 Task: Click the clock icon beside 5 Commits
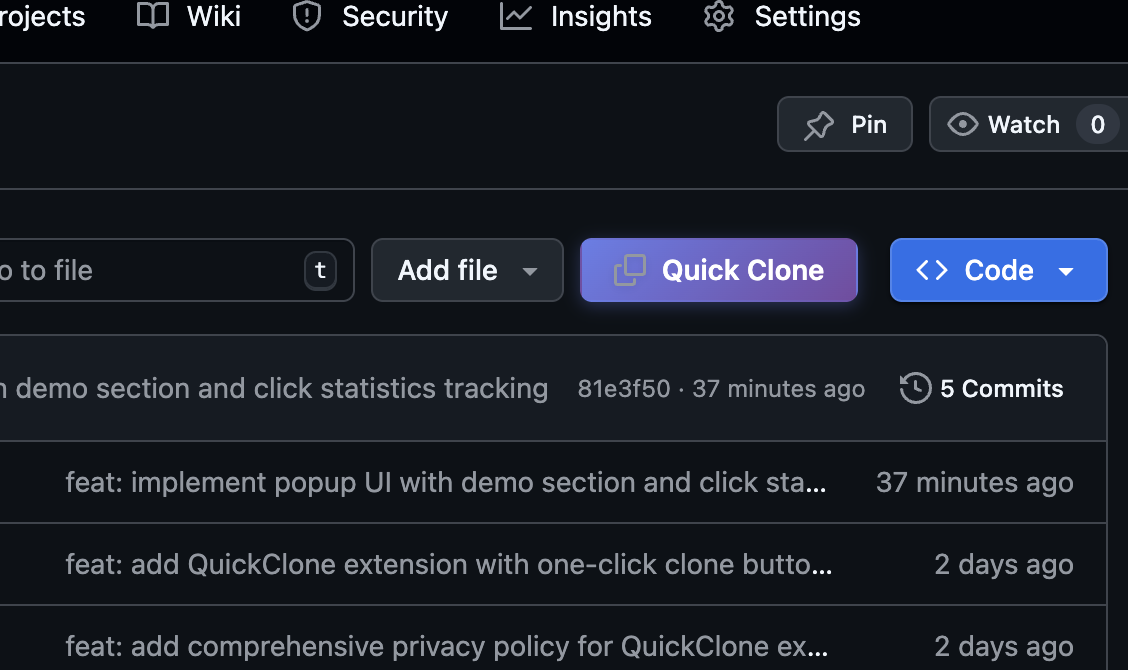pos(914,388)
